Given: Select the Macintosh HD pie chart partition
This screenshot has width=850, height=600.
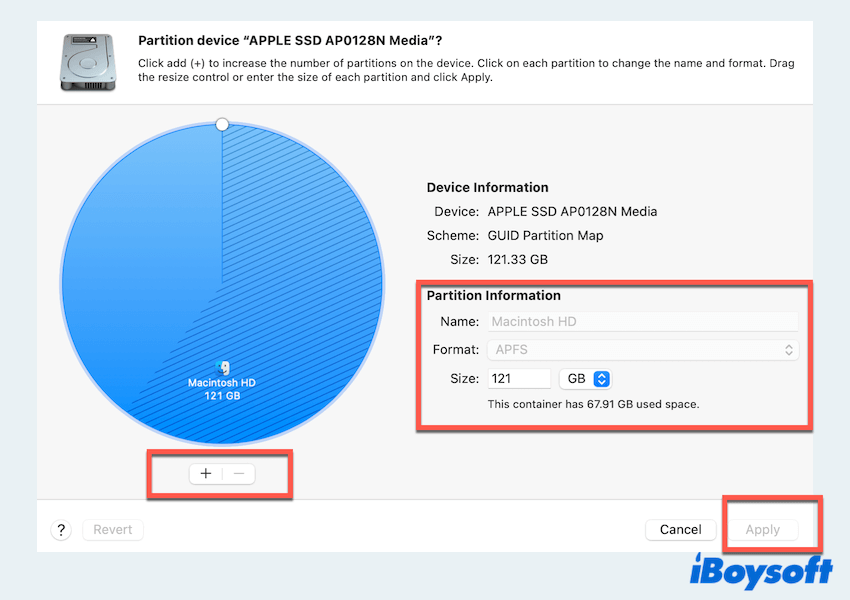Looking at the screenshot, I should point(222,283).
